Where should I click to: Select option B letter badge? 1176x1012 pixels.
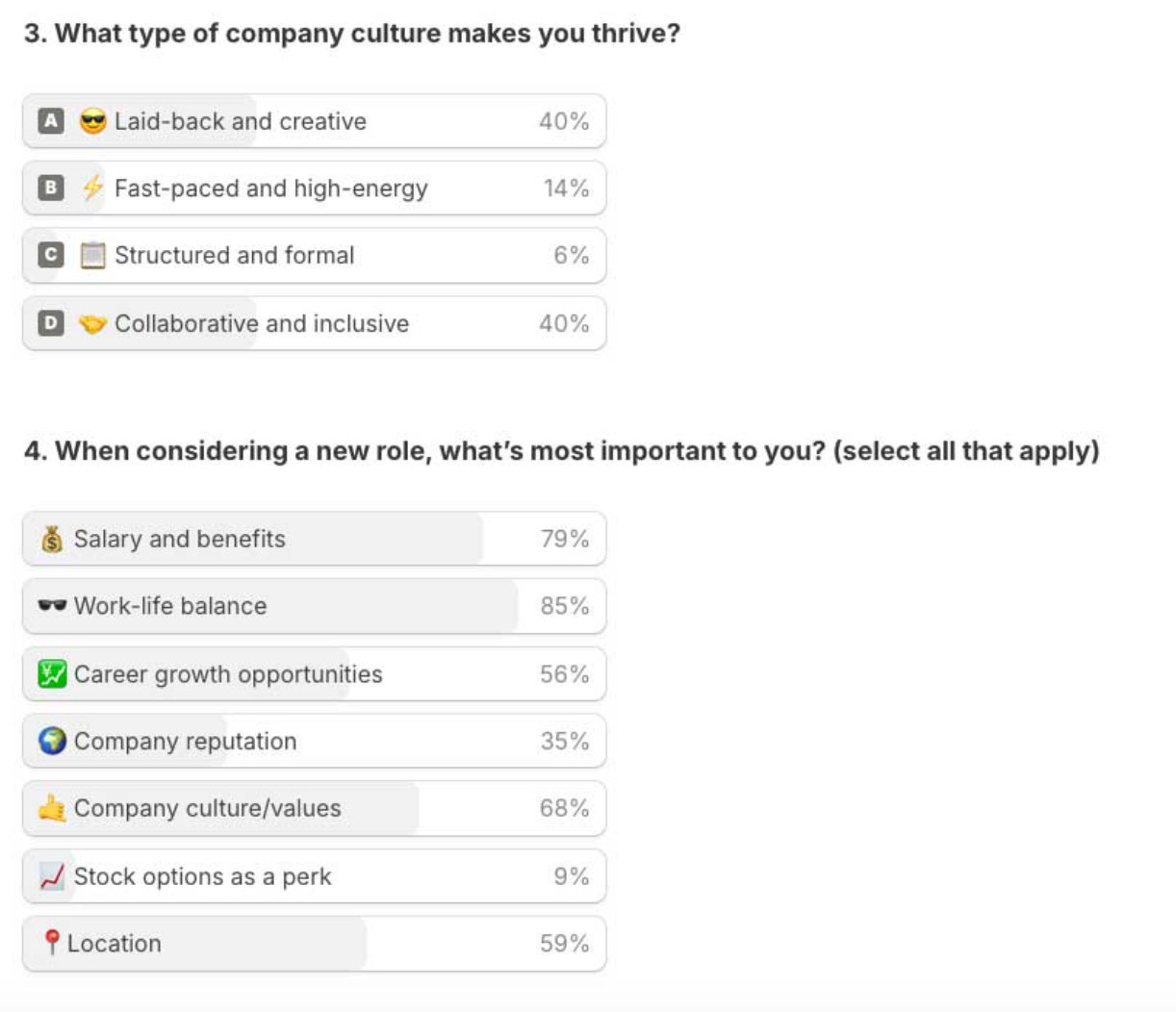click(51, 188)
